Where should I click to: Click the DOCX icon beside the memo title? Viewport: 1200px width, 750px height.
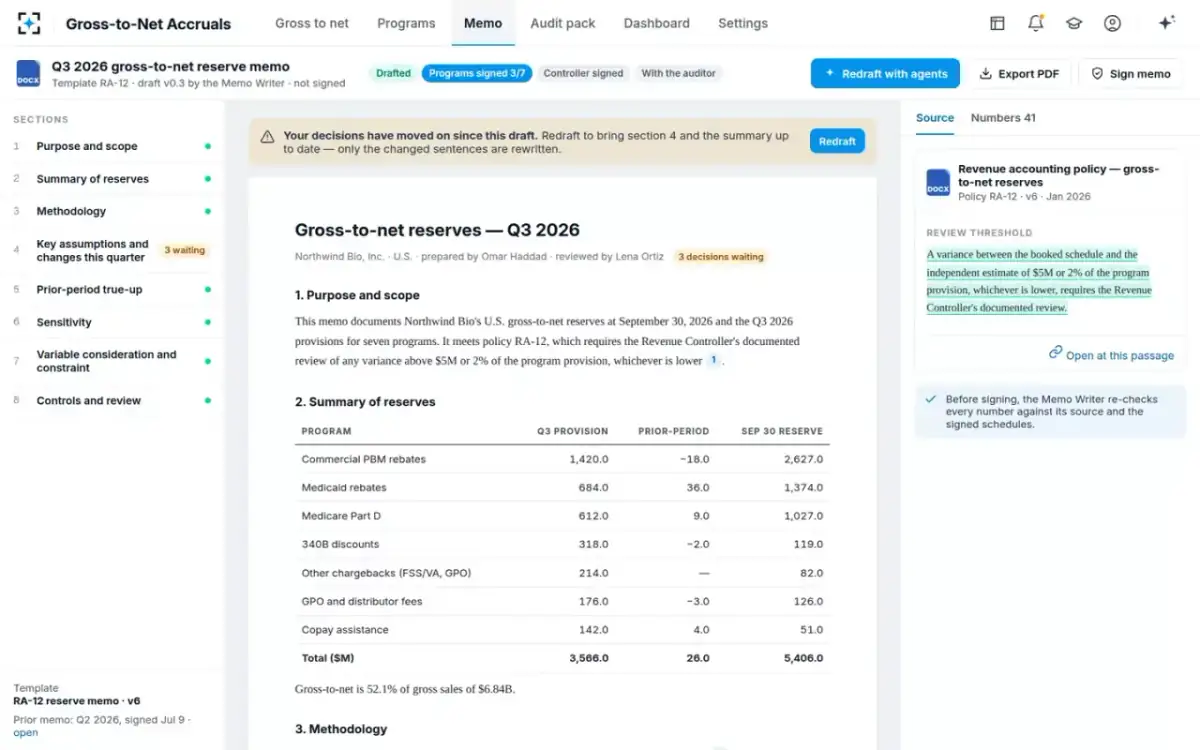pyautogui.click(x=28, y=73)
